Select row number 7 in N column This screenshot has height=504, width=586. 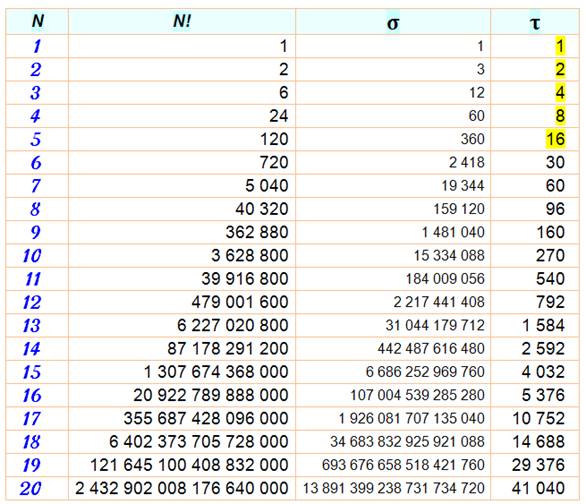tap(36, 186)
